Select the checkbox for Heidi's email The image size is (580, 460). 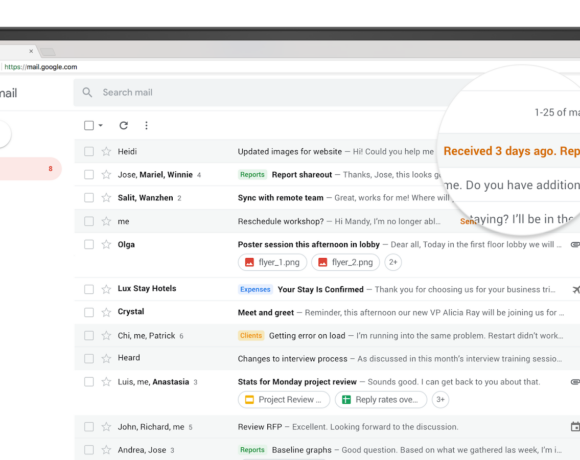coord(89,151)
